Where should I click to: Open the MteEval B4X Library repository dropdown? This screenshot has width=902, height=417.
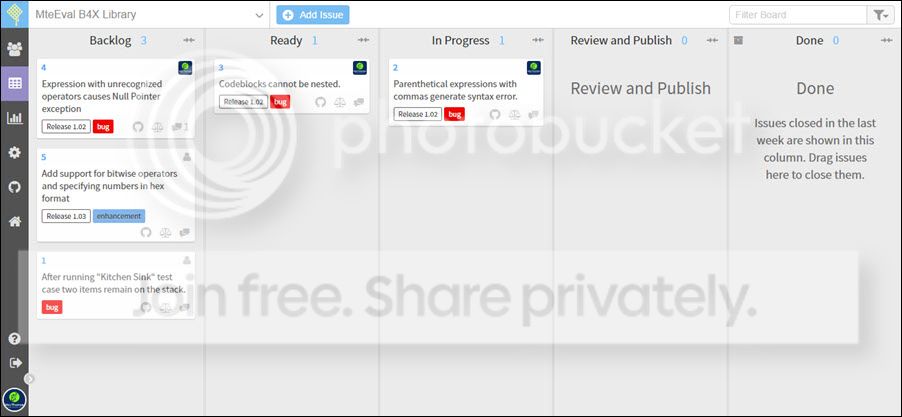coord(149,15)
